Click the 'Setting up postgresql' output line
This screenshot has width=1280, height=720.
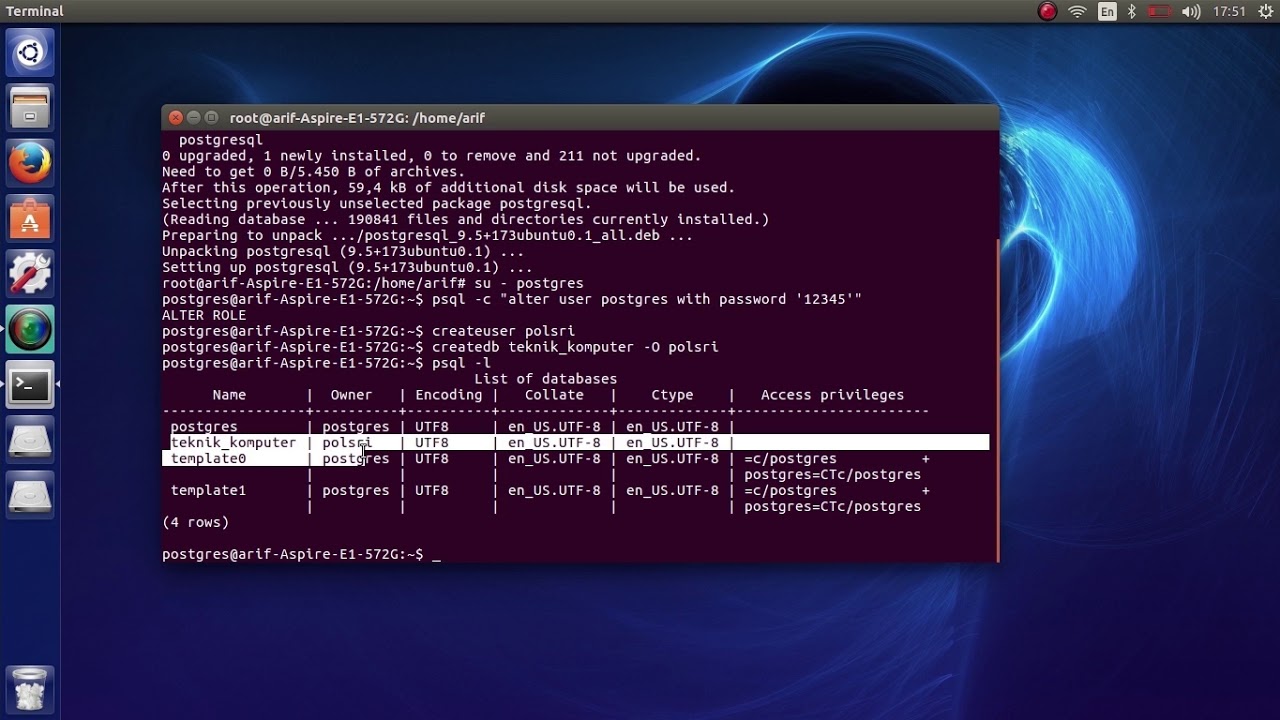click(347, 267)
